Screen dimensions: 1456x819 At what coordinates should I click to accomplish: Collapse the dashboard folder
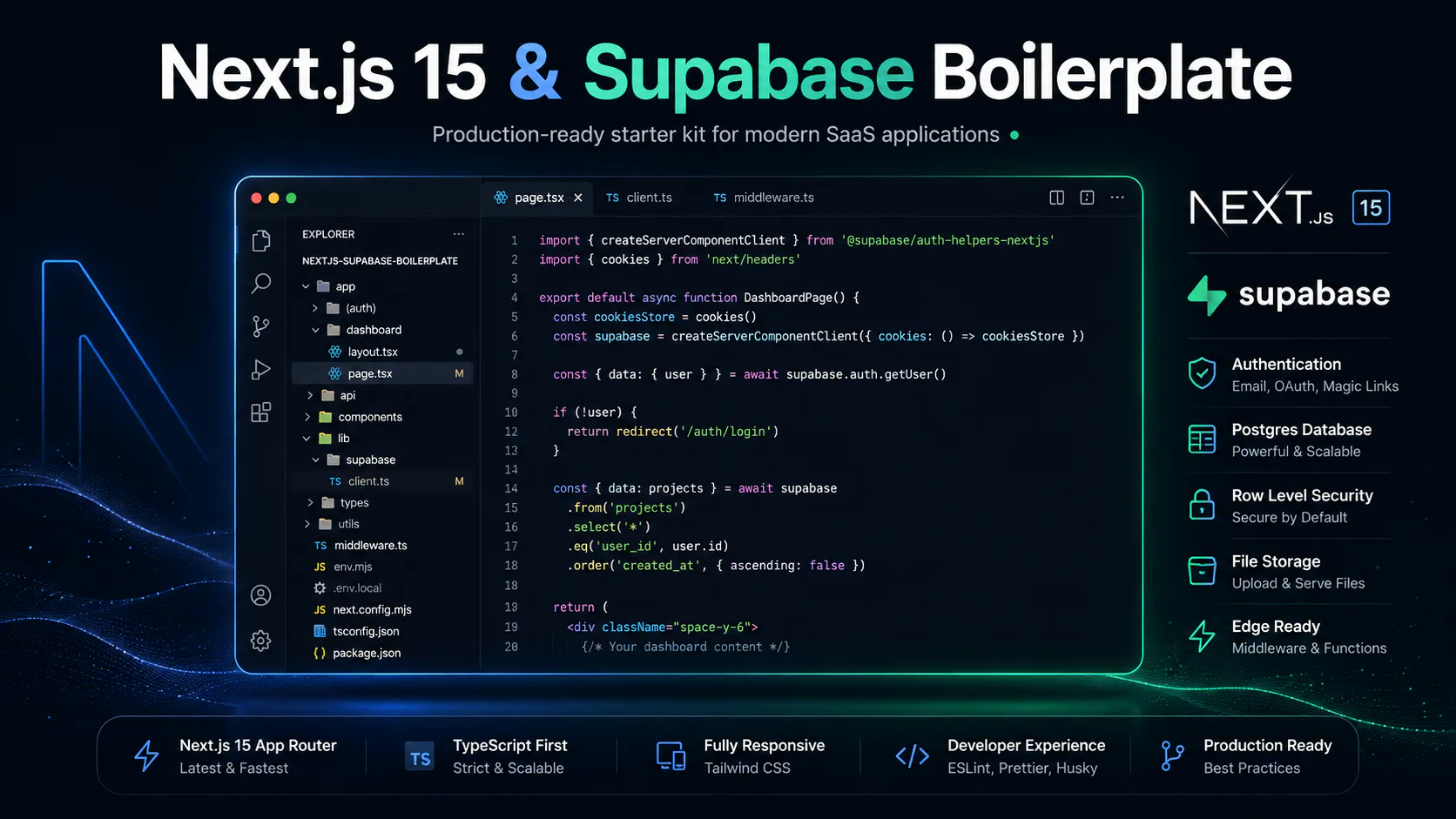tap(315, 330)
